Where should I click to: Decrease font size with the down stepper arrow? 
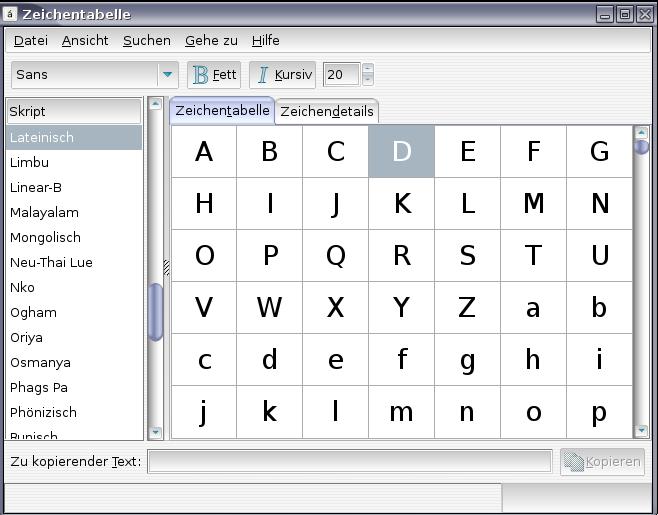[x=368, y=80]
